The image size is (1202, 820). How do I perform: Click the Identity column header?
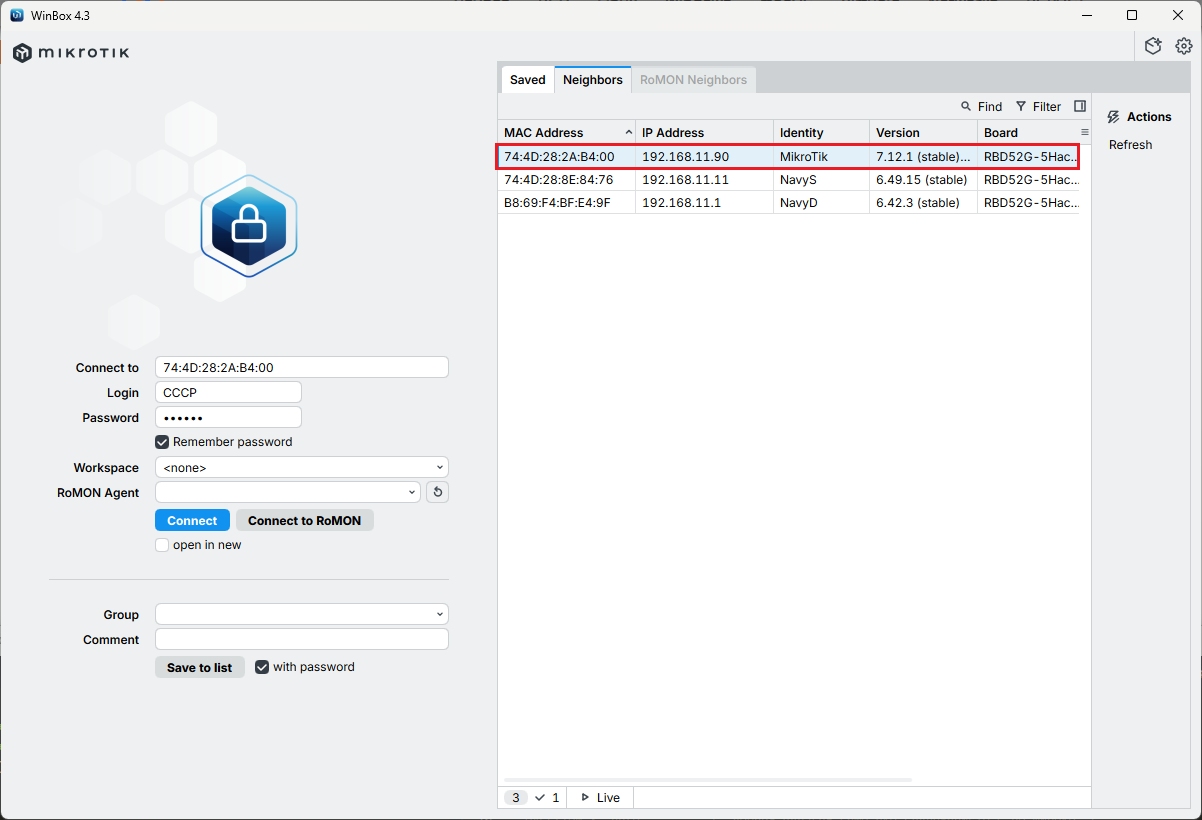coord(822,132)
